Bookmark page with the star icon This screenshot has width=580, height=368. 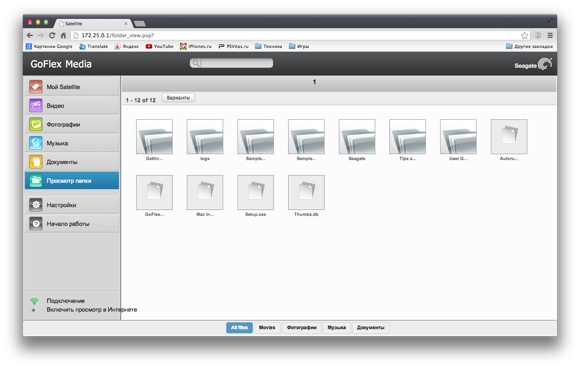pyautogui.click(x=525, y=36)
